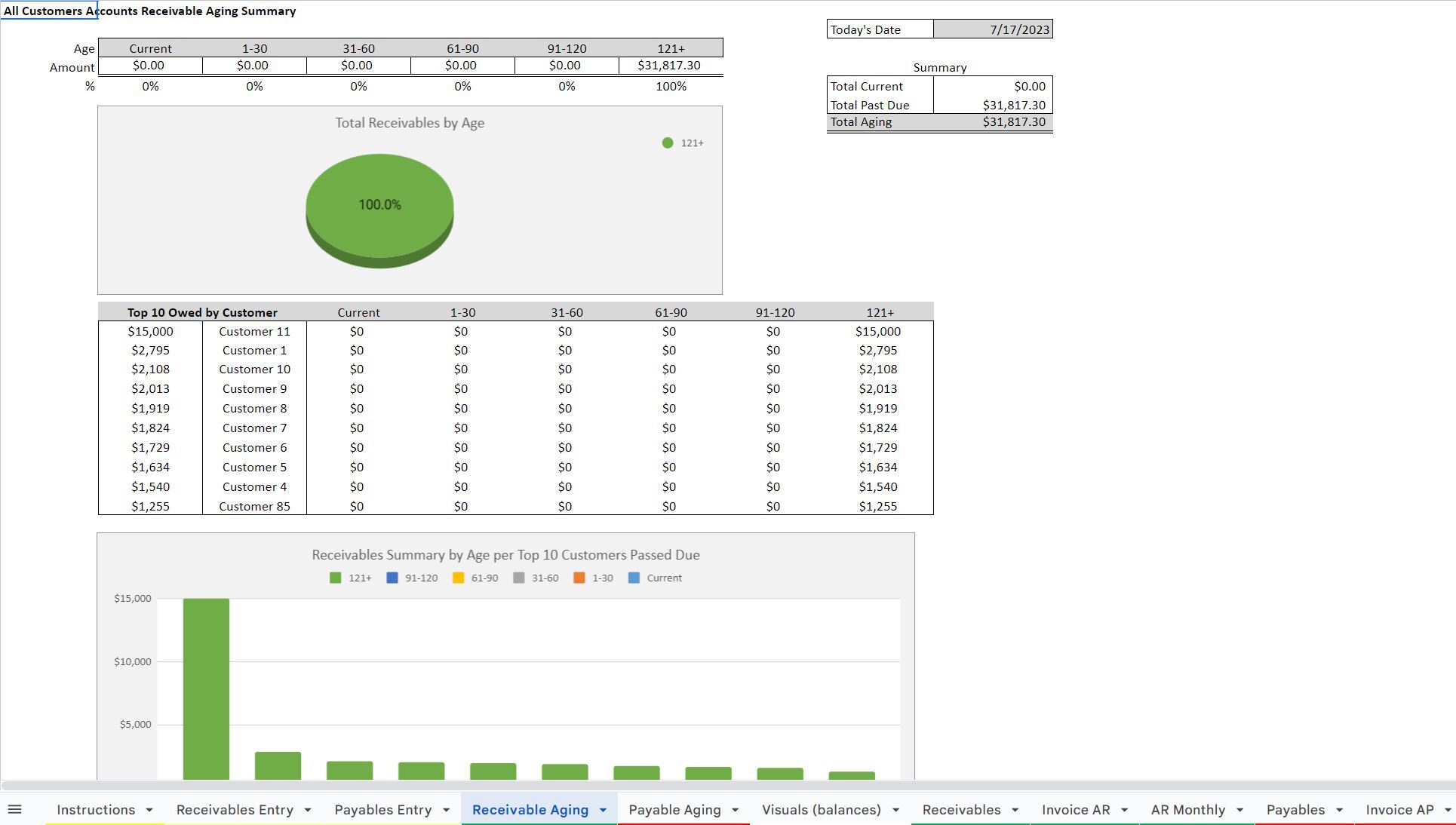Click the Summary label above the totals
The image size is (1456, 825).
click(940, 67)
